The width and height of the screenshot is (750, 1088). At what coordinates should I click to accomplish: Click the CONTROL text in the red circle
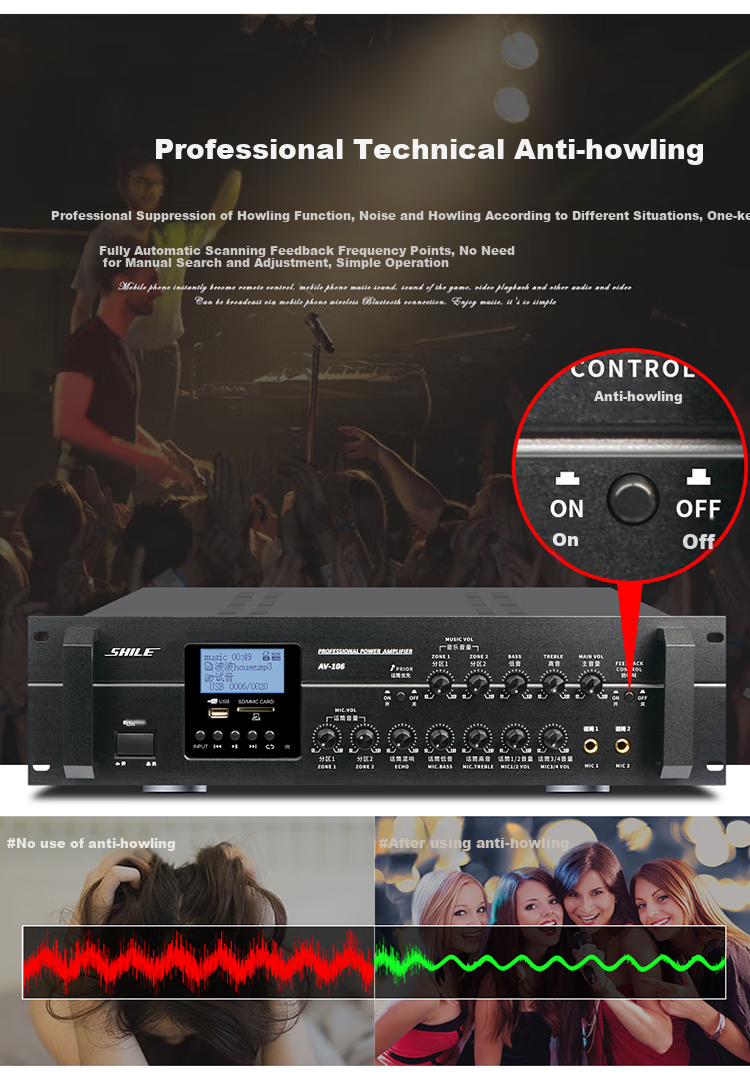click(x=633, y=370)
